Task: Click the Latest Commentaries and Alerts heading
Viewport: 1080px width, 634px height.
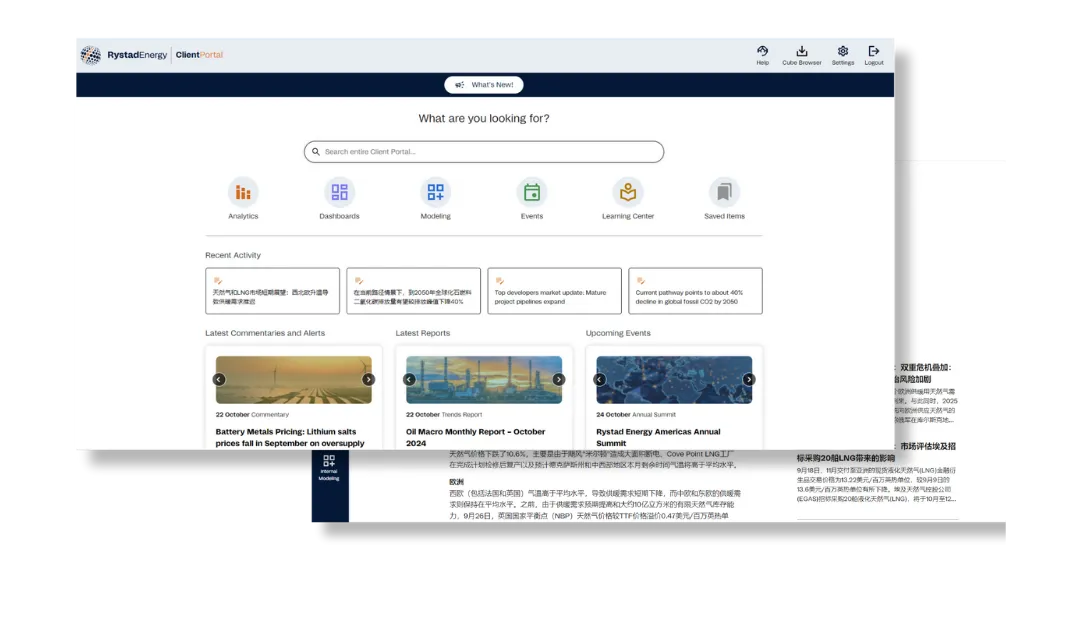Action: coord(265,333)
